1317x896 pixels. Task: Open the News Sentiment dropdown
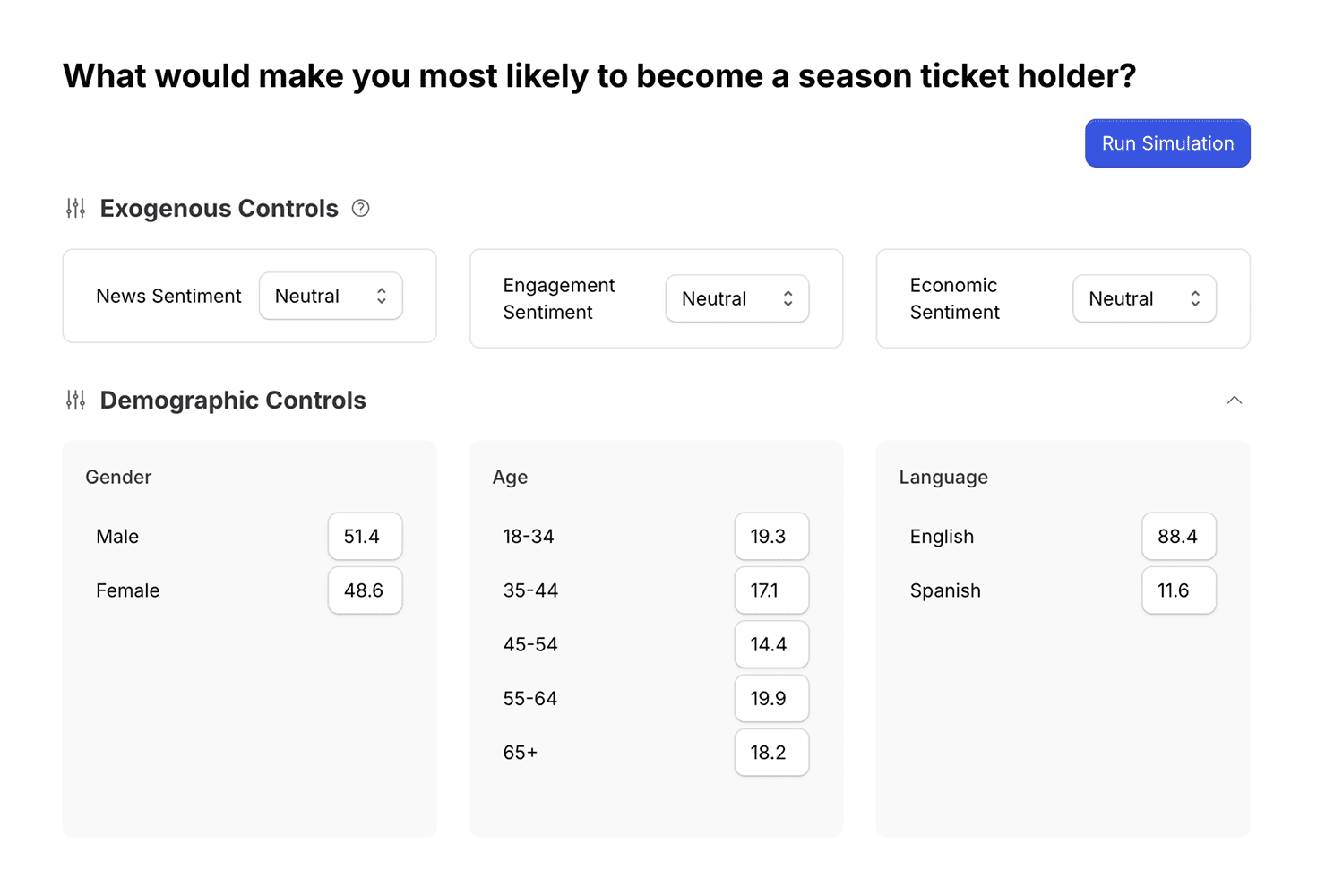330,296
